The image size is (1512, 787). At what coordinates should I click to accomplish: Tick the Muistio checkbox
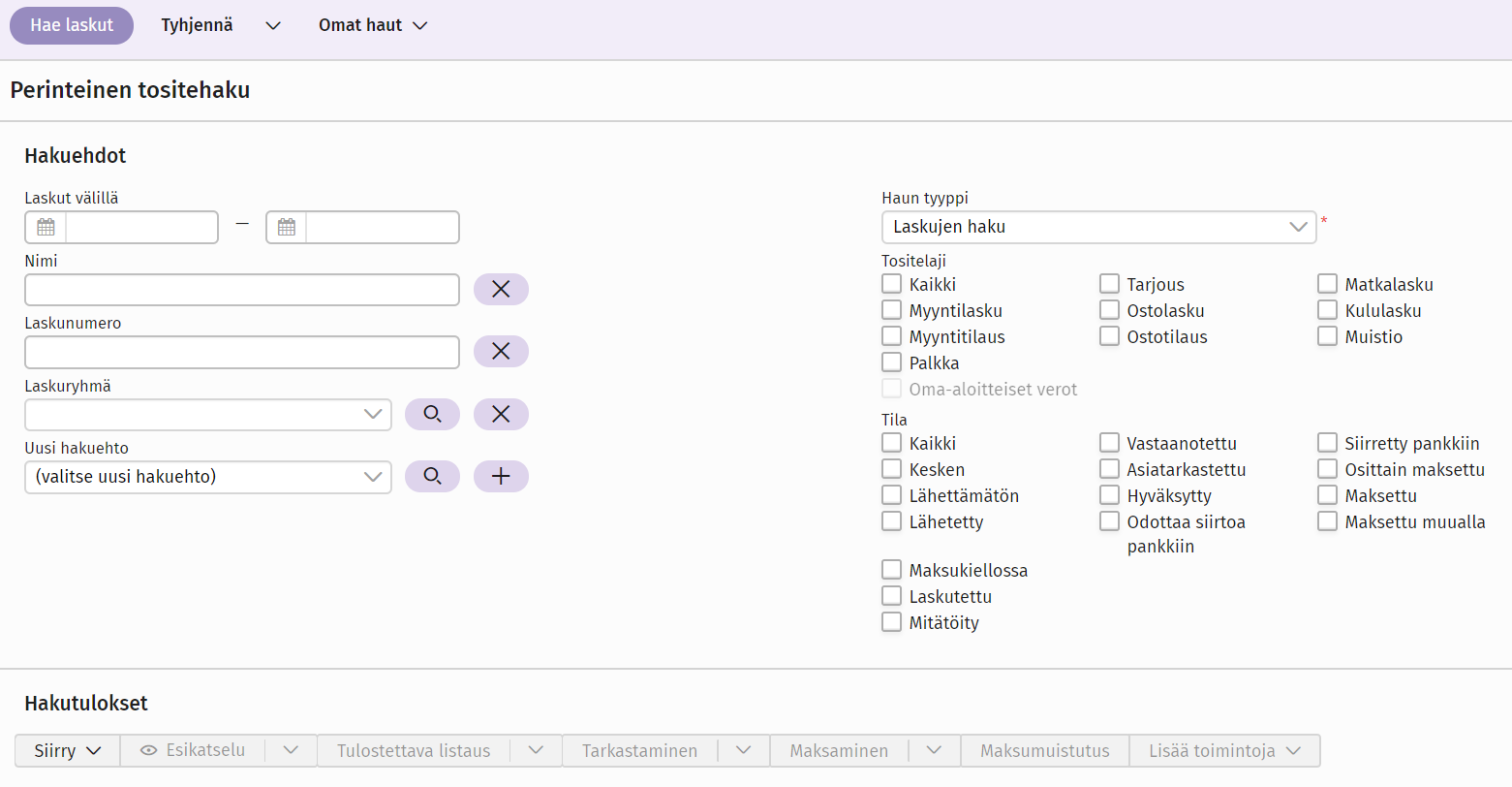coord(1328,336)
